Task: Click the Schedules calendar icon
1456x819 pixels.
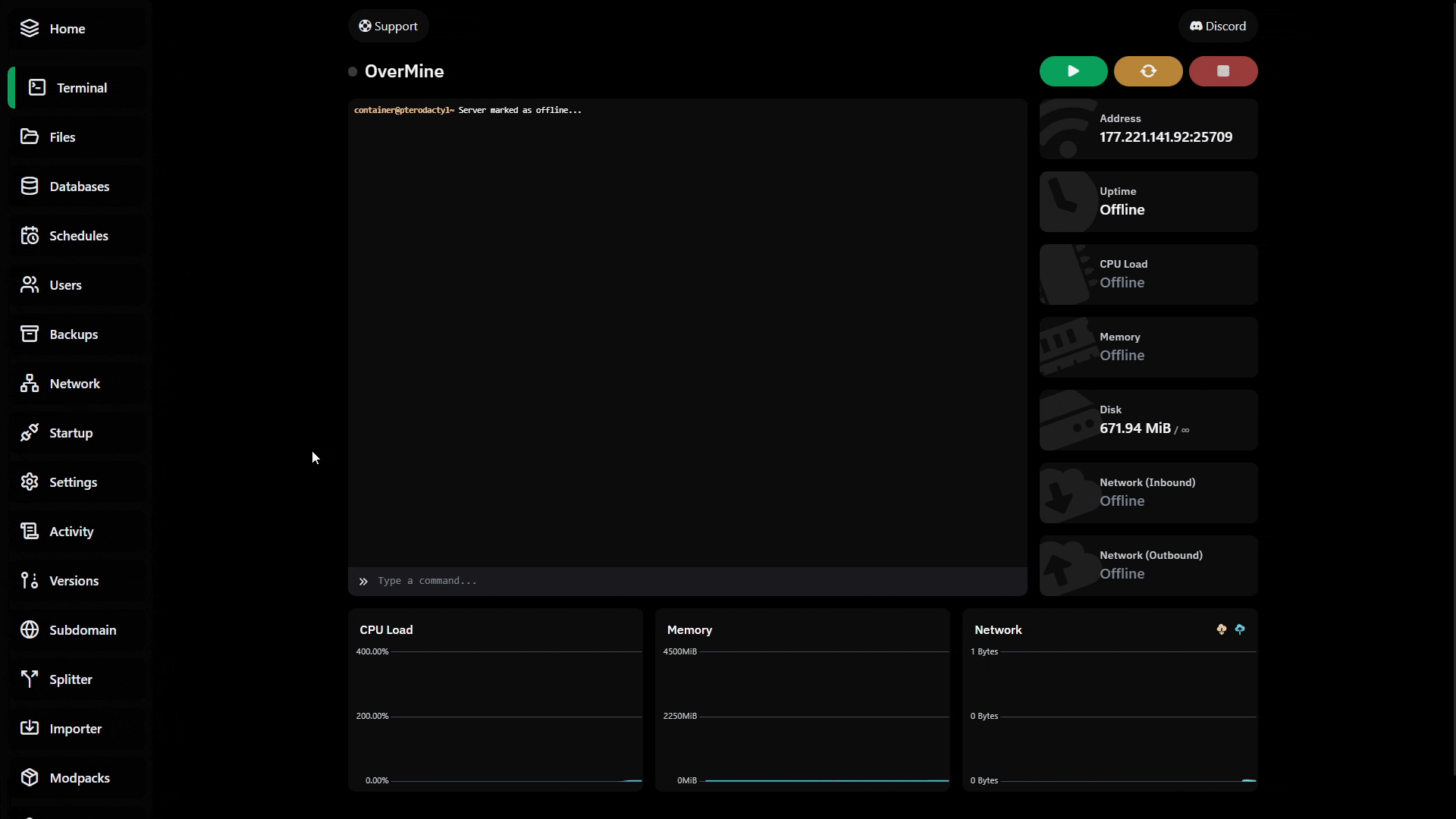Action: tap(30, 236)
